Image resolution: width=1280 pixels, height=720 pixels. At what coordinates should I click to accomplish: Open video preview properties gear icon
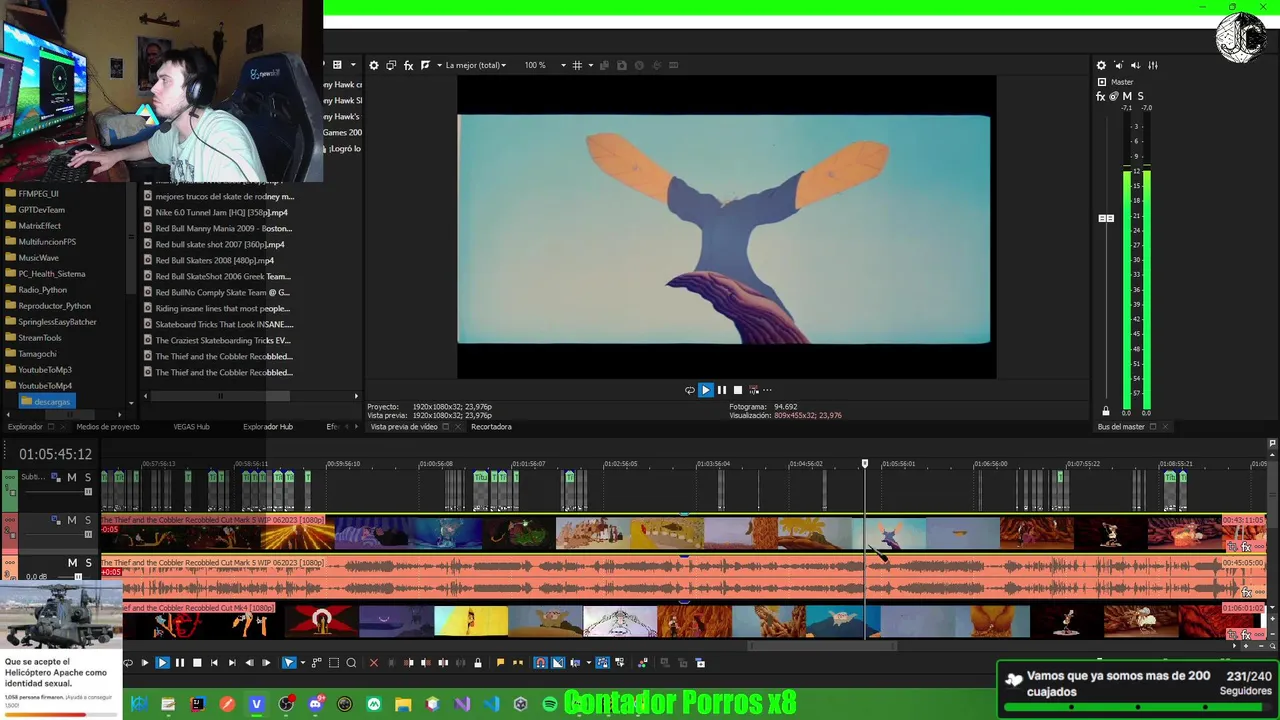374,65
